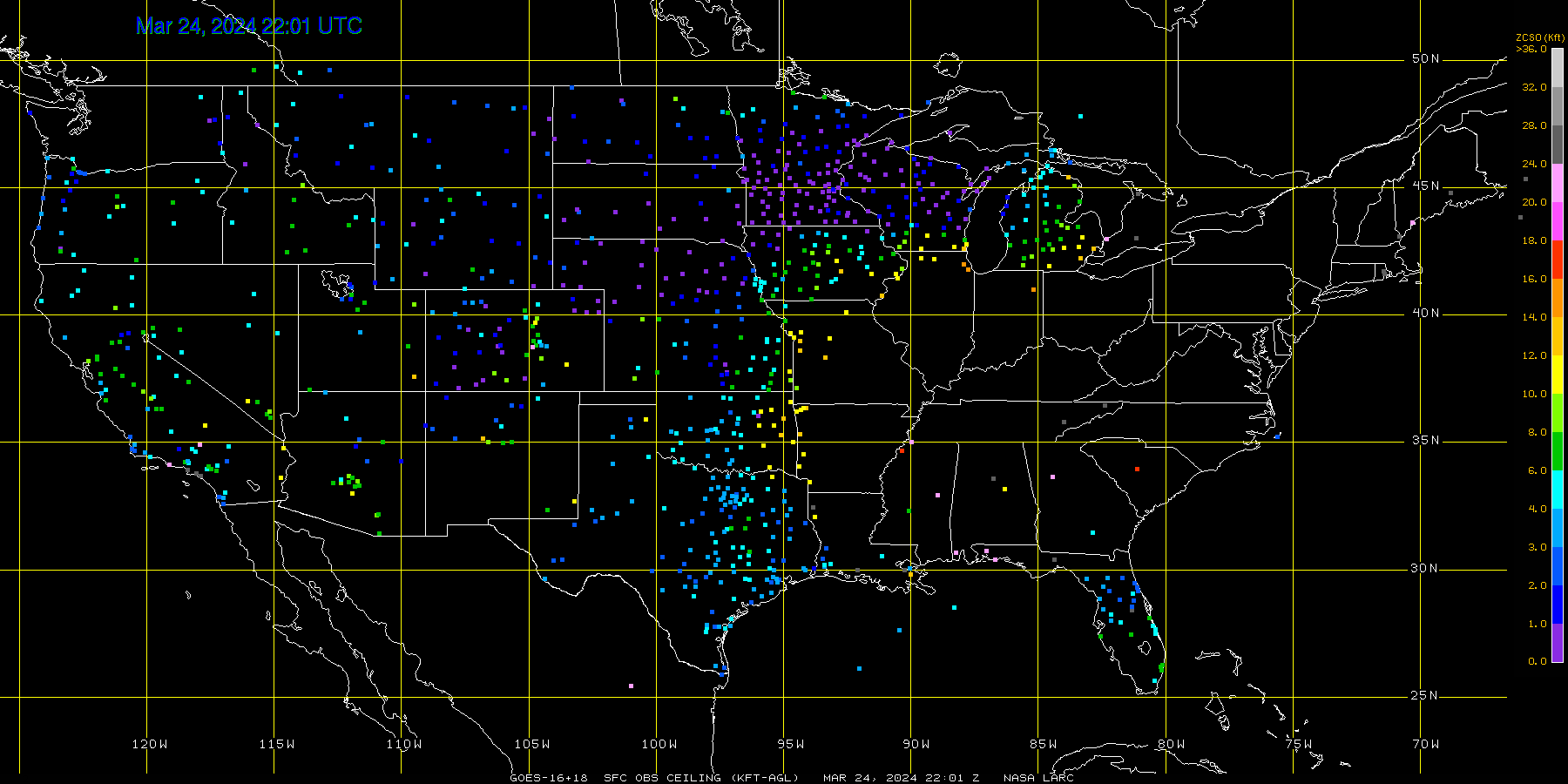
Task: Click the cyan 4.0–6.0 legend color segment
Action: tap(1558, 490)
